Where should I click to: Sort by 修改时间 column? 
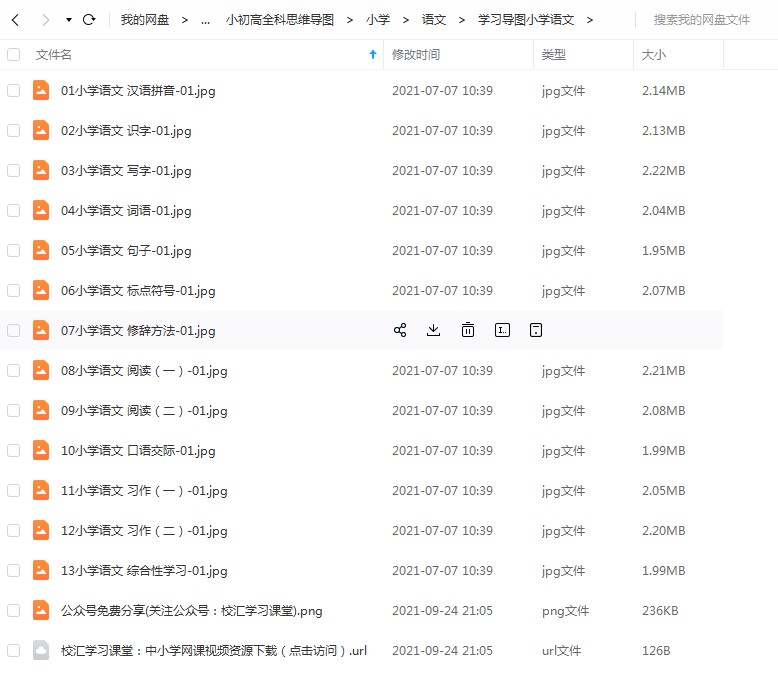point(416,55)
